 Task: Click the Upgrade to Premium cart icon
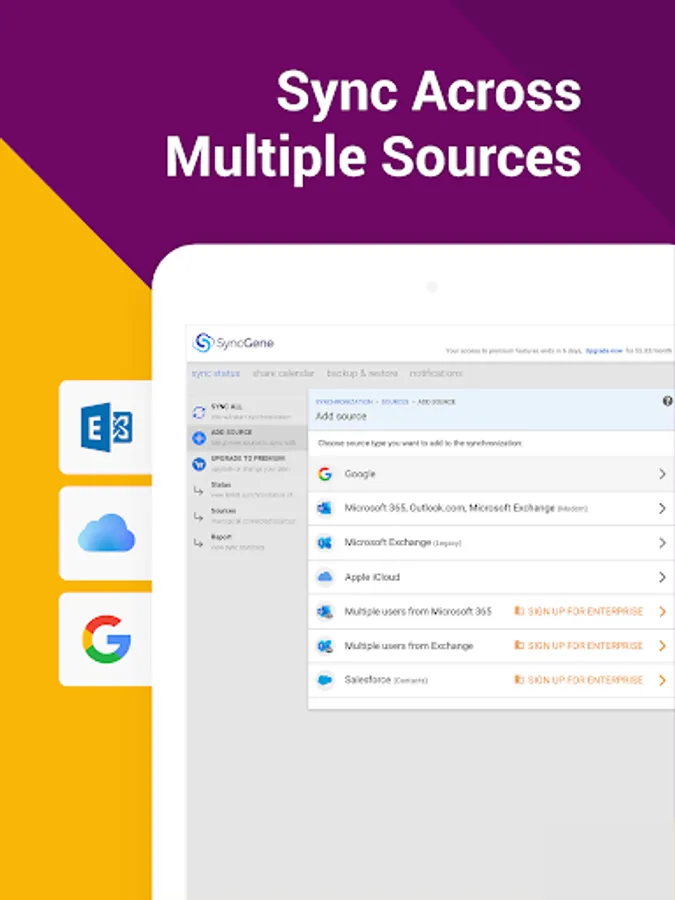pyautogui.click(x=199, y=464)
